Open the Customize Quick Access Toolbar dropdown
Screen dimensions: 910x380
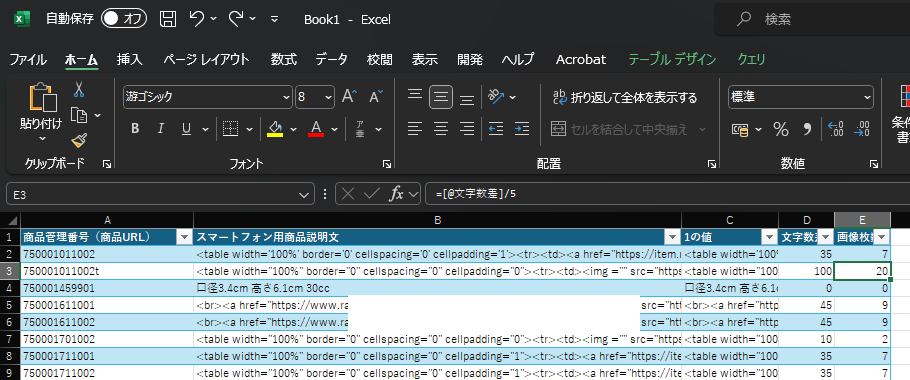click(275, 19)
